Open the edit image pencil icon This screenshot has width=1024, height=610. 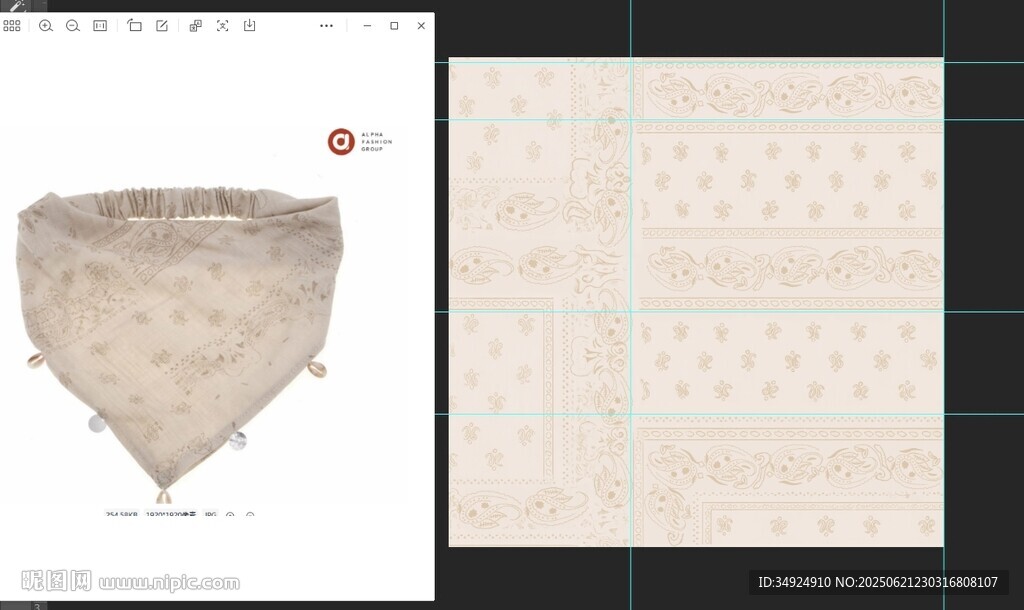[x=162, y=26]
